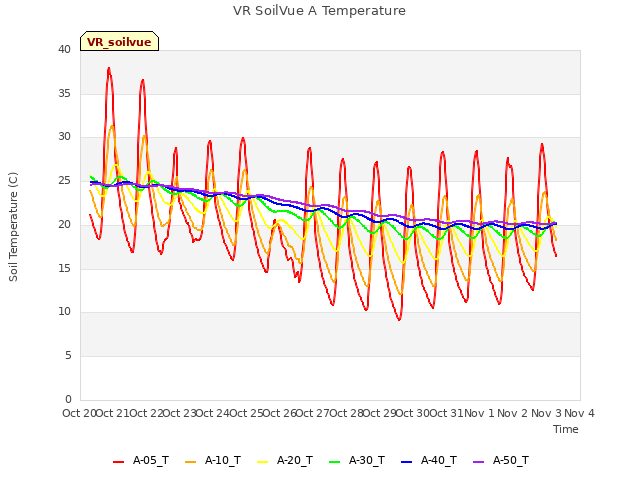Click the 40 y-axis tick label
Image resolution: width=640 pixels, height=480 pixels.
[x=64, y=50]
